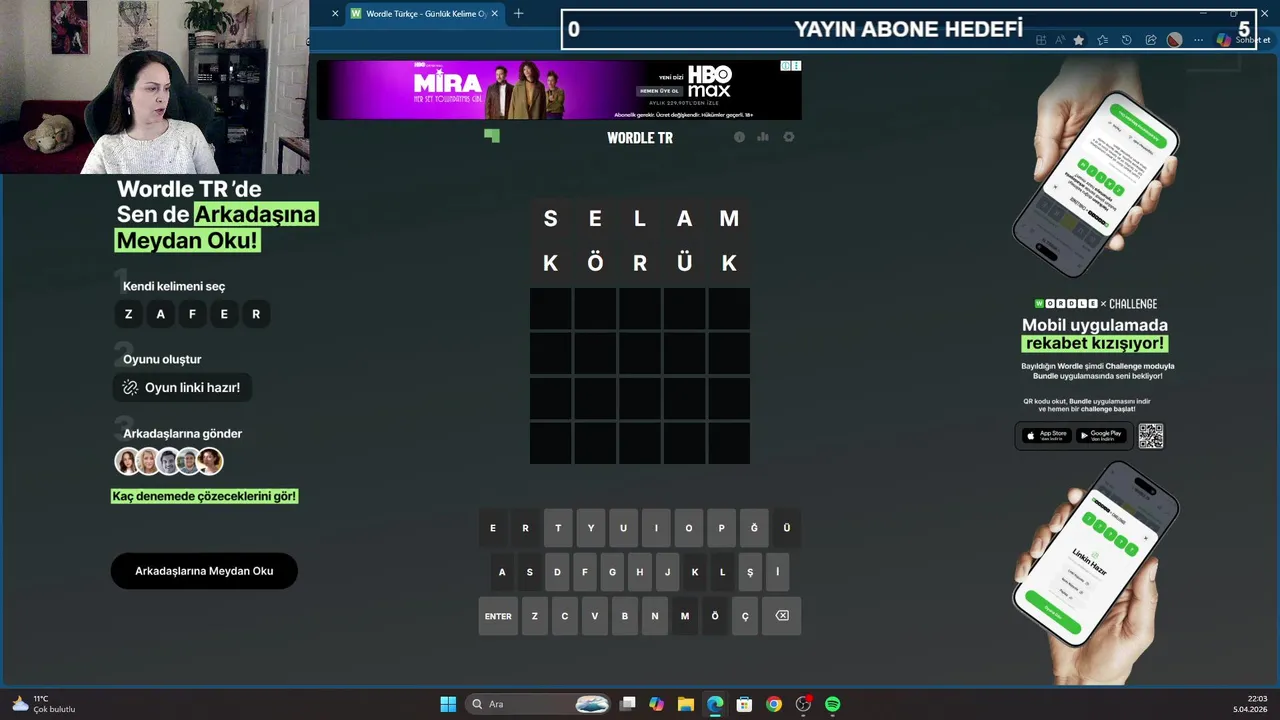Image resolution: width=1280 pixels, height=720 pixels.
Task: Click the ENTER key on keyboard
Action: click(x=498, y=616)
